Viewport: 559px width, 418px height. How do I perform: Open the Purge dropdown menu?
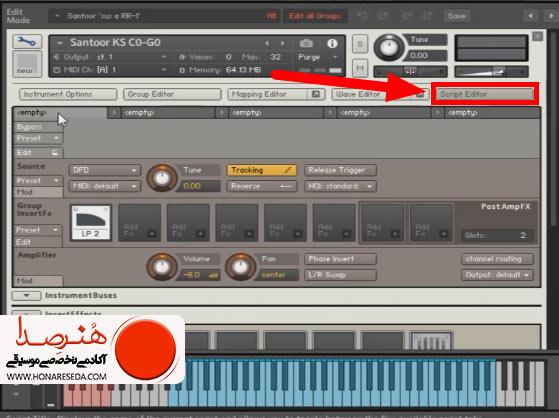coord(318,57)
